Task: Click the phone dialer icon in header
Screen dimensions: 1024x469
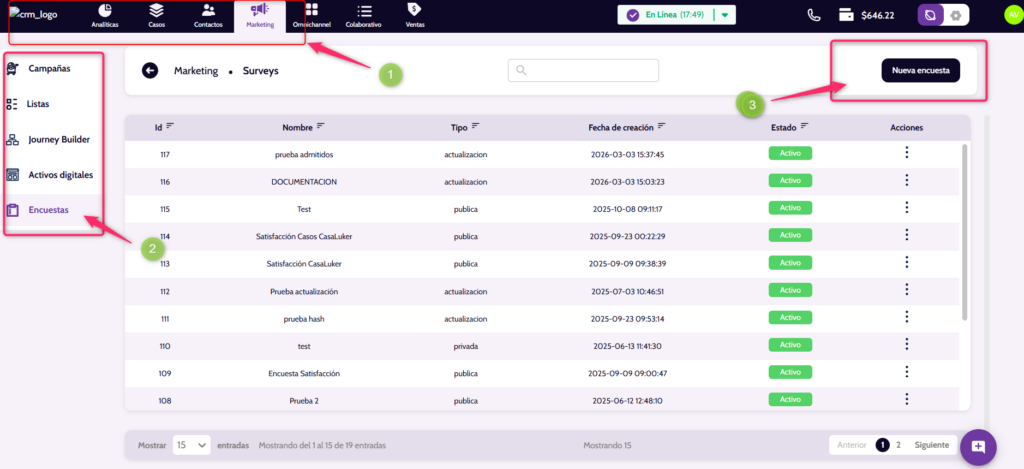Action: pyautogui.click(x=814, y=15)
